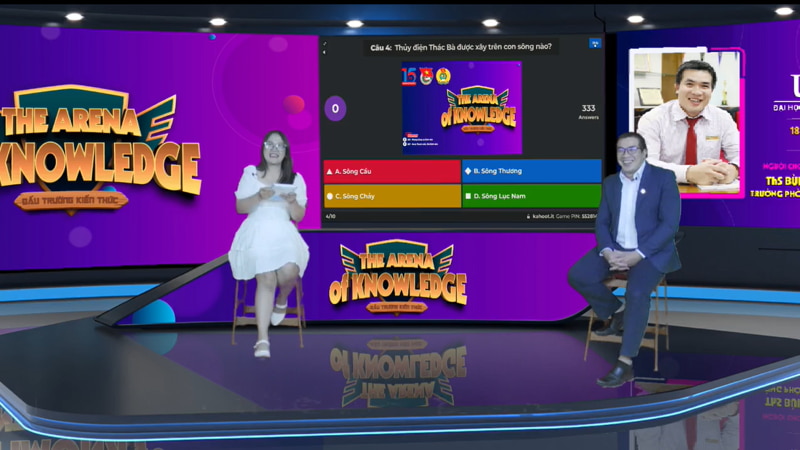
Task: Click the lock icon beside kahoot.it
Action: tap(527, 216)
